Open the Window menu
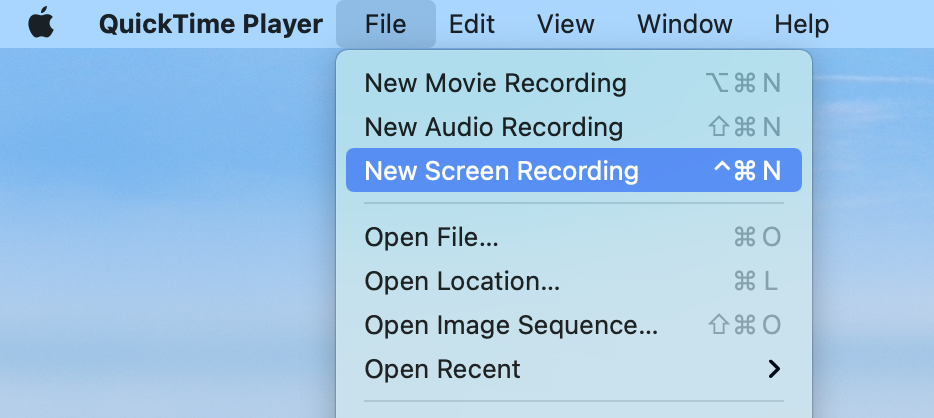The height and width of the screenshot is (418, 934). (x=684, y=24)
